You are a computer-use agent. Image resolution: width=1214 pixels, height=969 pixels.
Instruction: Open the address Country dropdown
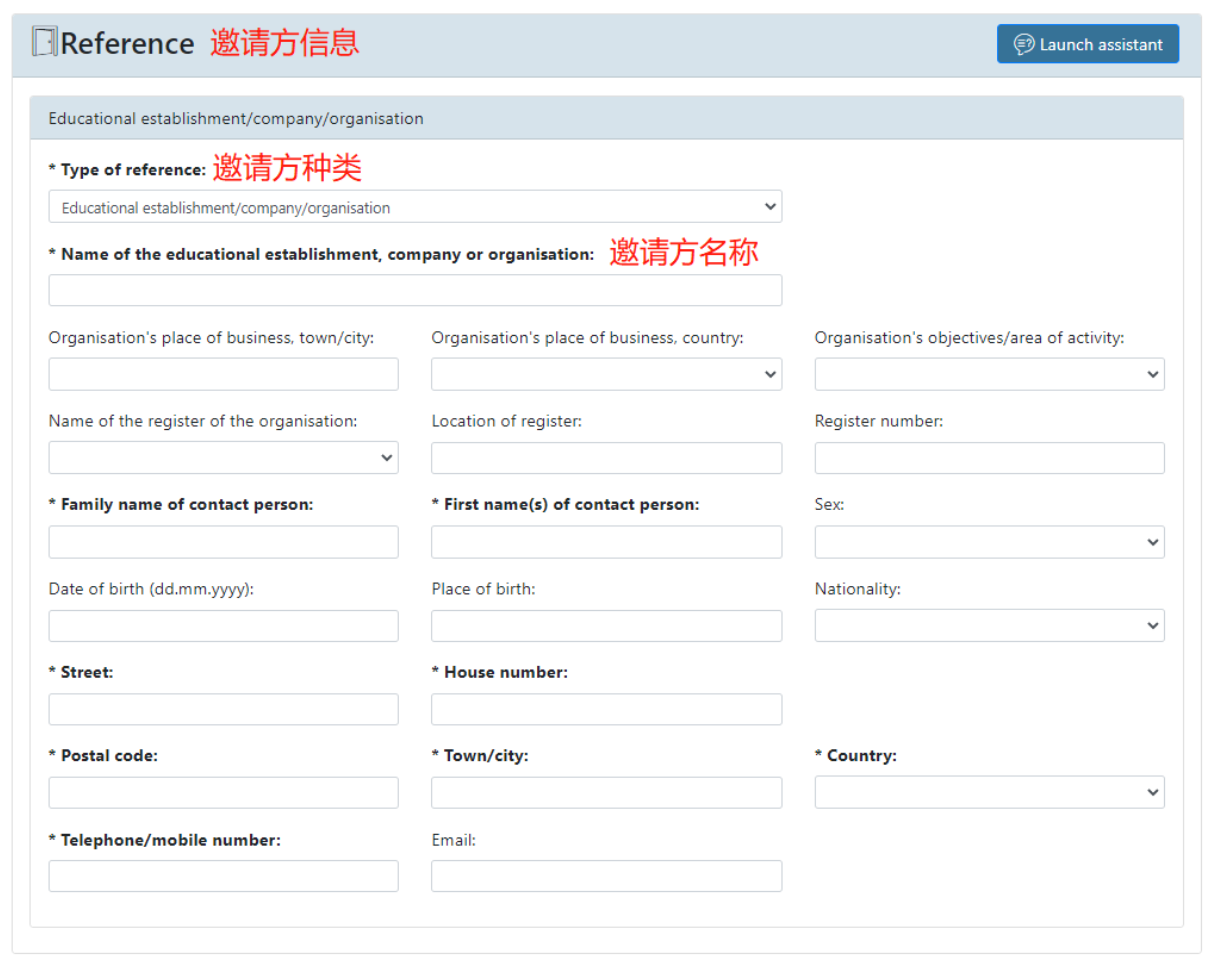990,792
